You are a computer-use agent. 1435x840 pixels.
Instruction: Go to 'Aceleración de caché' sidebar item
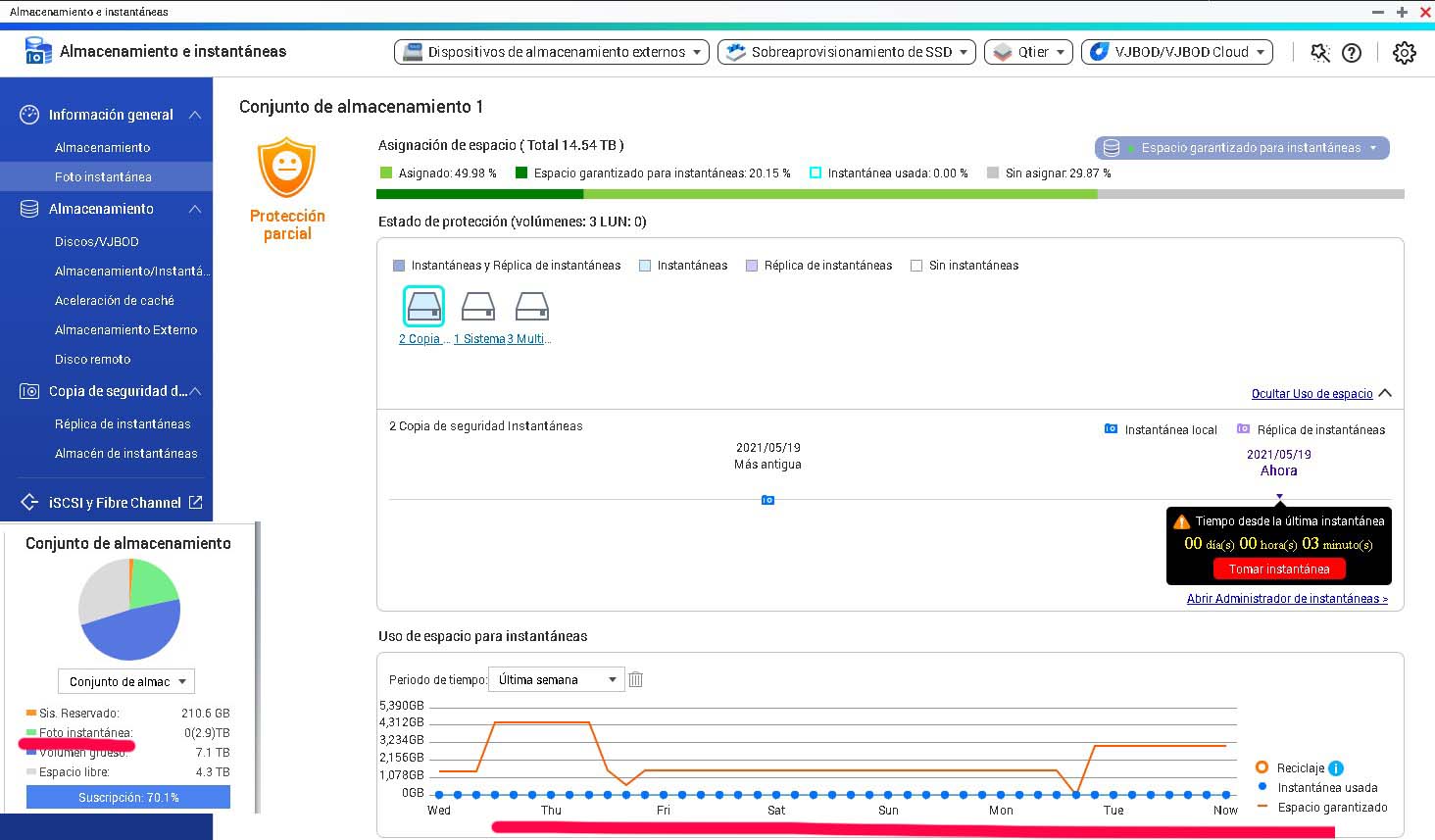114,300
